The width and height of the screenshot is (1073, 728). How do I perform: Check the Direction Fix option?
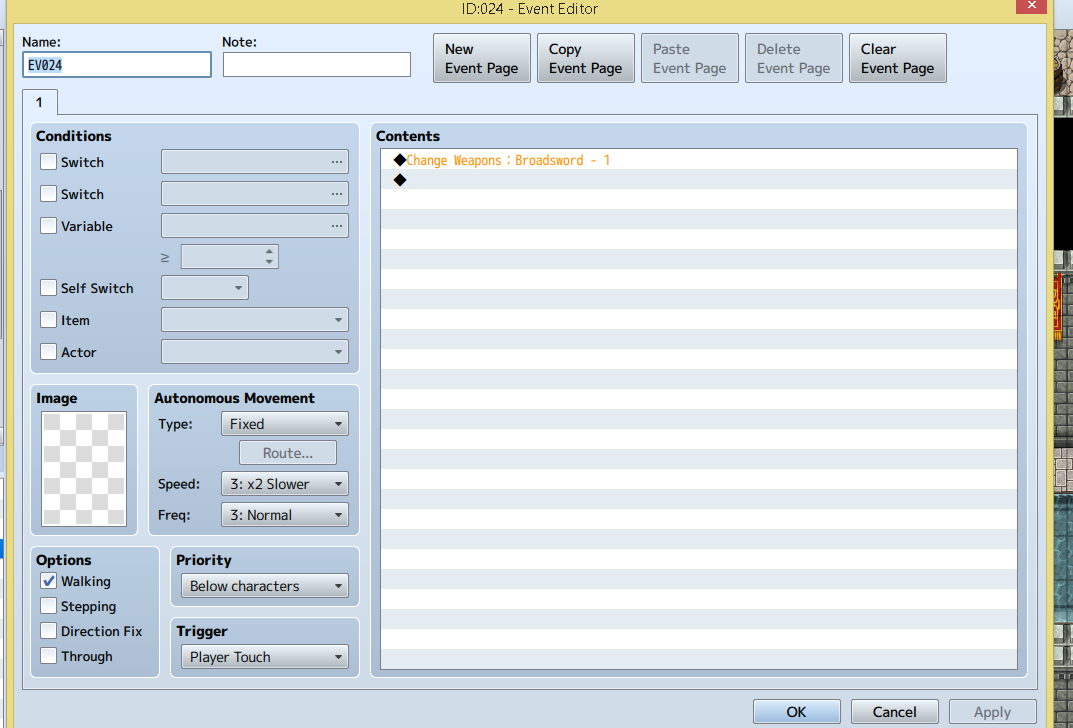coord(49,631)
